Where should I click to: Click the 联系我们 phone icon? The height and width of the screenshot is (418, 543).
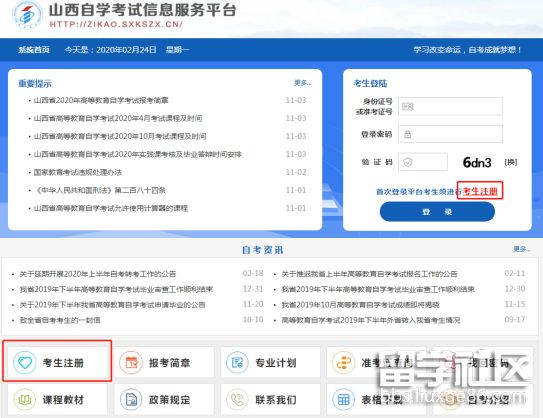click(237, 399)
